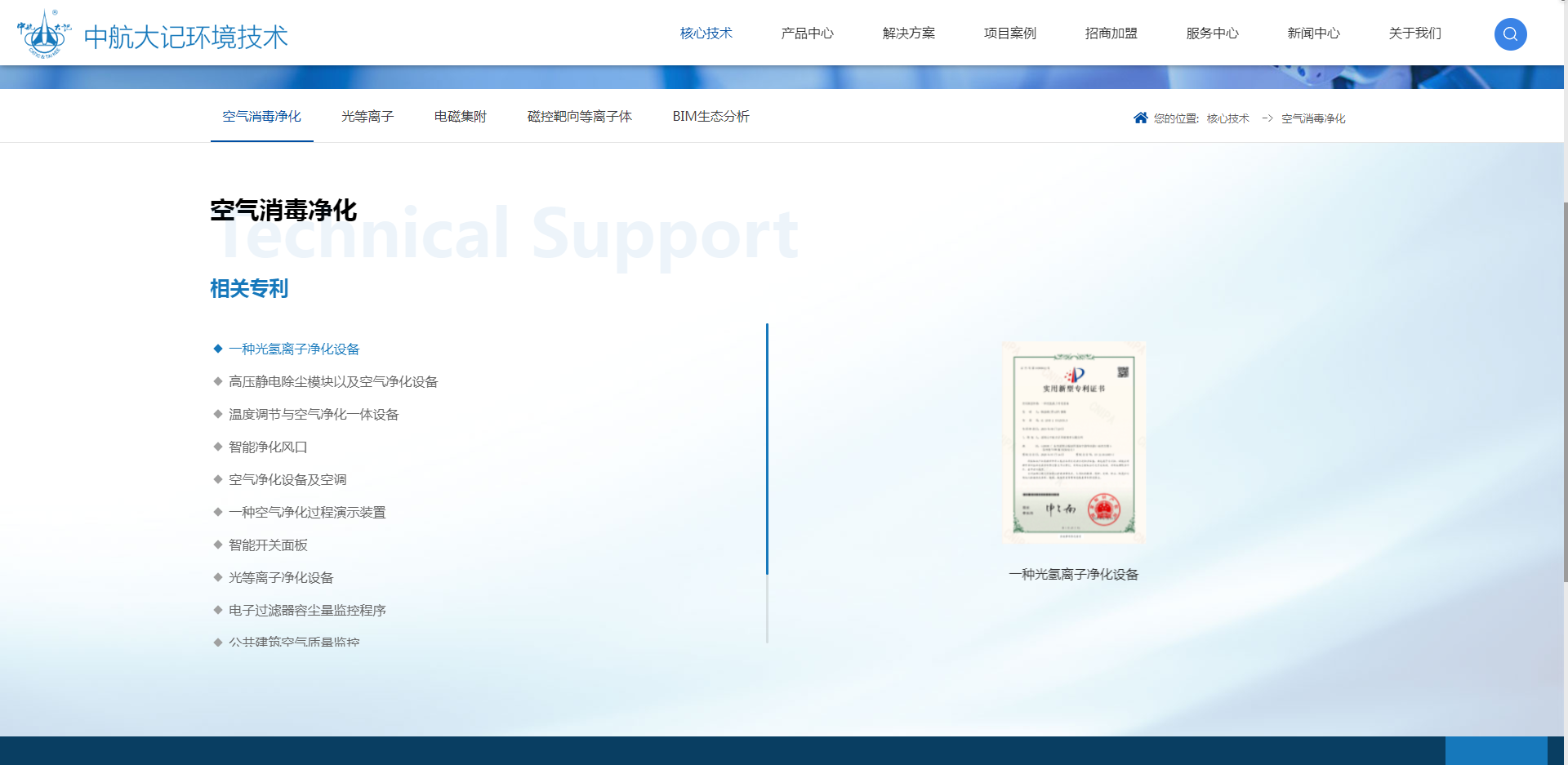Open the 解决方案 menu item
1568x765 pixels.
tap(908, 33)
